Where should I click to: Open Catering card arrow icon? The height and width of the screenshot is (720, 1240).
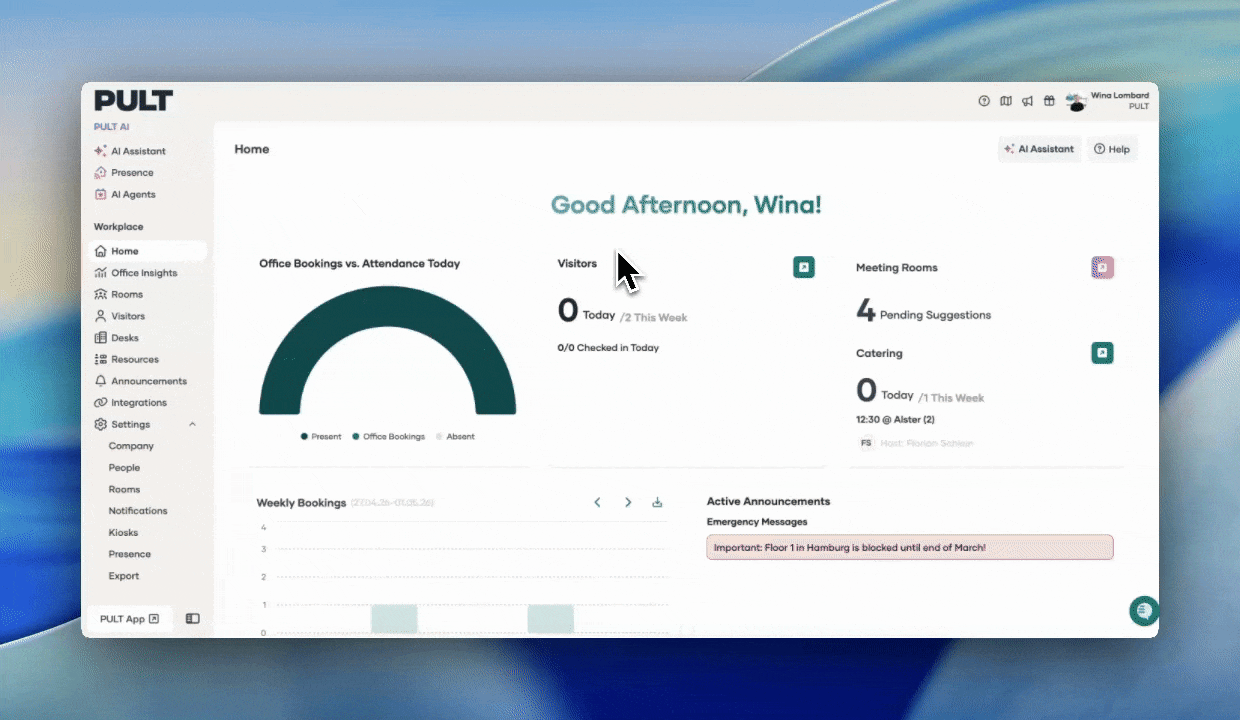[x=1102, y=353]
